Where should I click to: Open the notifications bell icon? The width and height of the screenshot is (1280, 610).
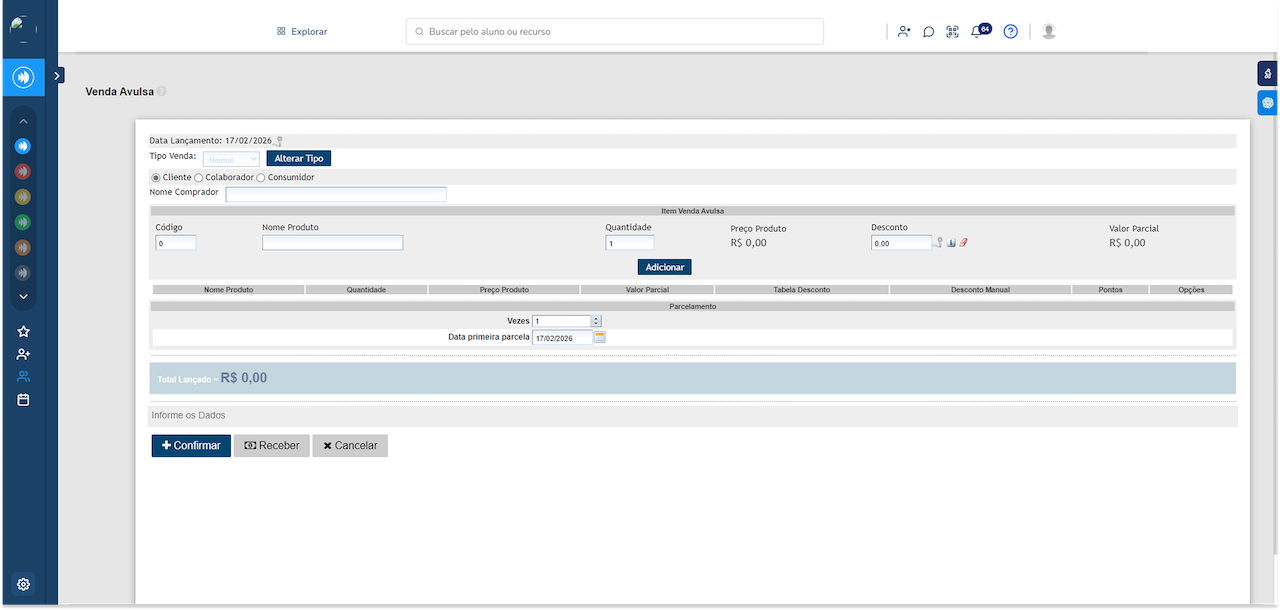(x=977, y=32)
